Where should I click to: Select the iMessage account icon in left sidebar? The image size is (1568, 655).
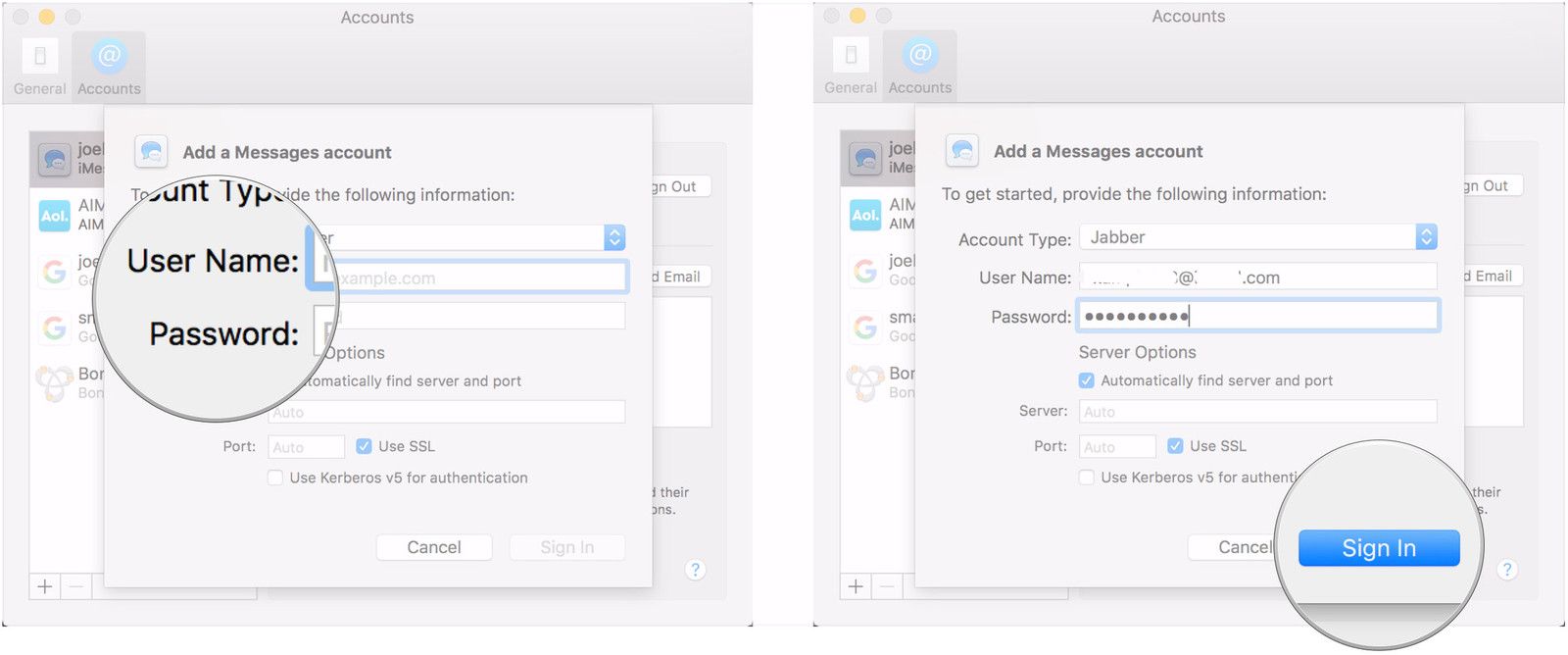coord(55,158)
